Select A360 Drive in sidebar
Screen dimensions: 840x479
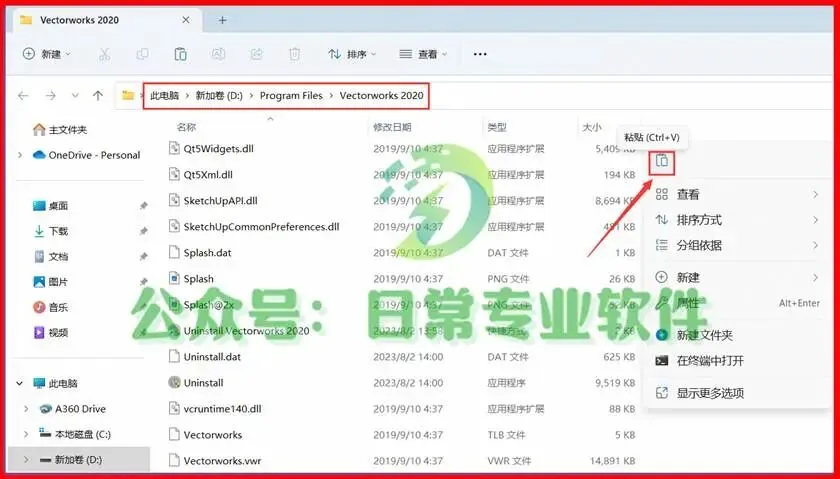(x=73, y=409)
